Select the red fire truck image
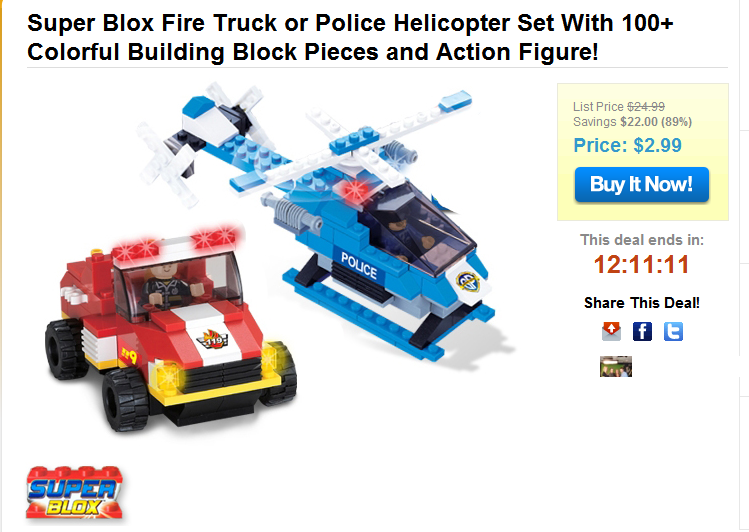 point(171,330)
